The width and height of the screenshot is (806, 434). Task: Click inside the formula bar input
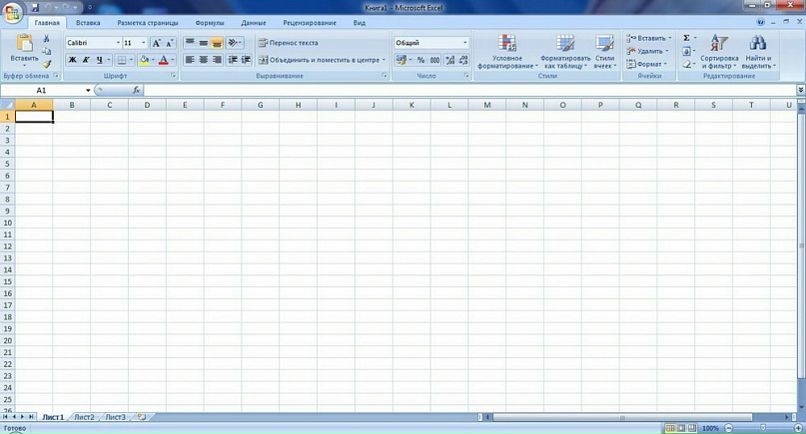[x=470, y=90]
